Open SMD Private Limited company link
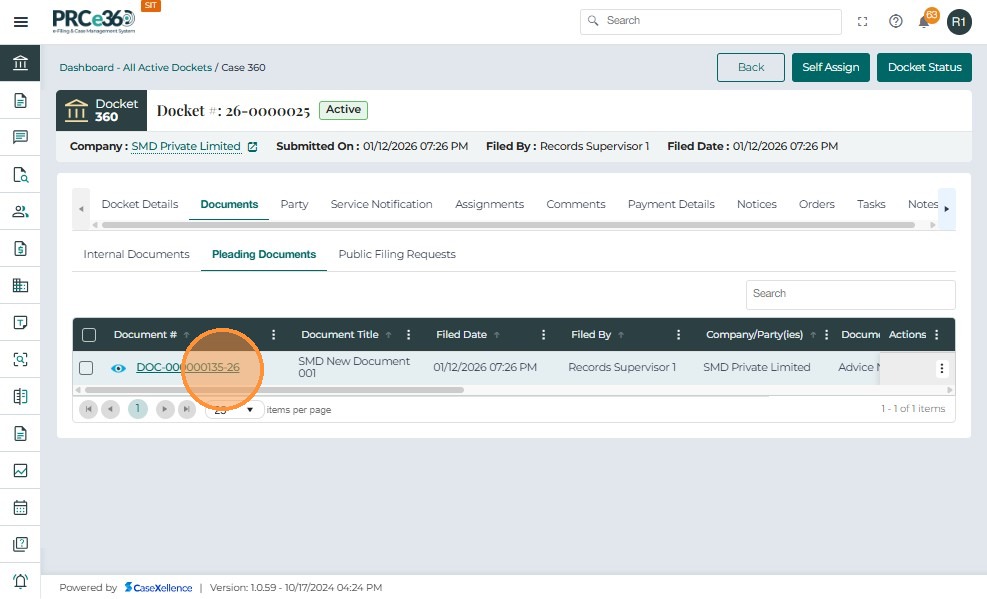Viewport: 987px width, 599px height. point(186,146)
